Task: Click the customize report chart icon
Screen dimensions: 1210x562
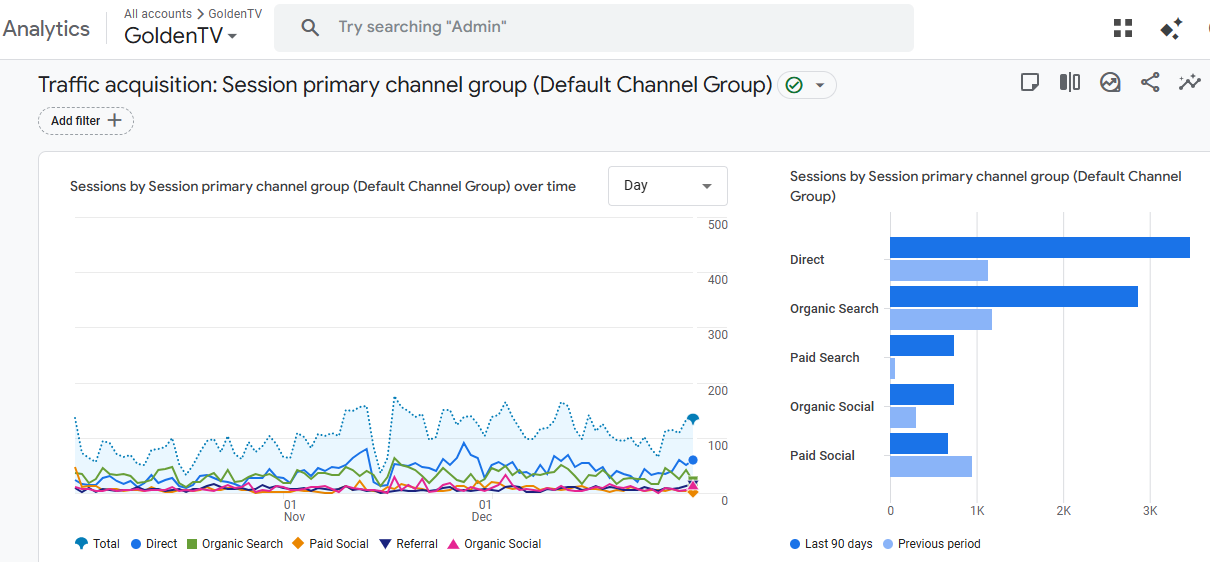Action: (x=1110, y=83)
